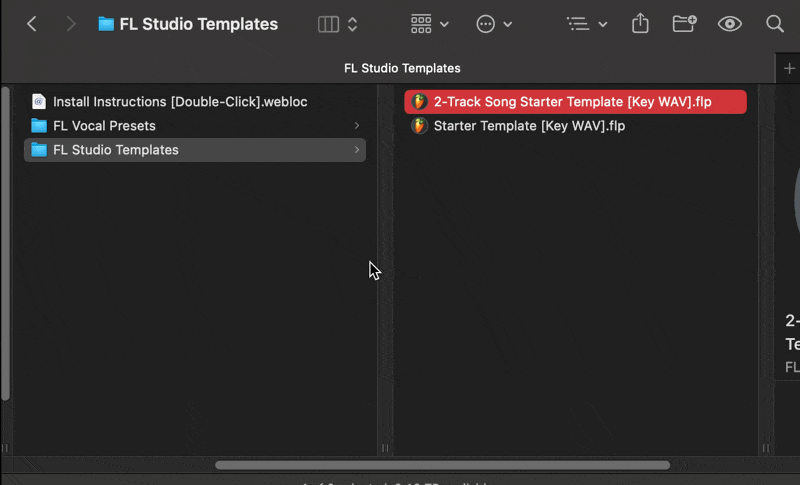Open the list sort options dropdown

tap(587, 24)
